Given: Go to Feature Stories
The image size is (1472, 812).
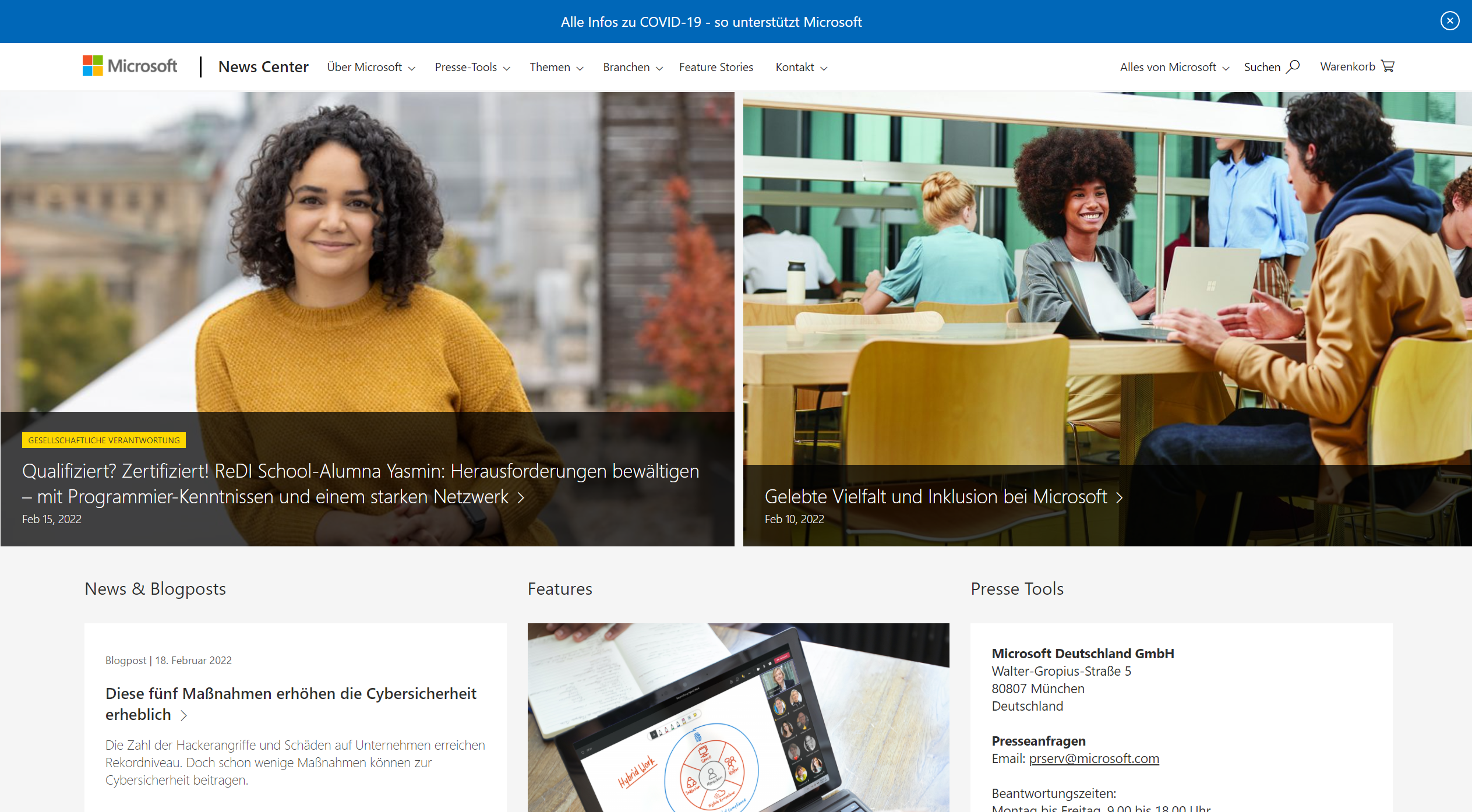Looking at the screenshot, I should click(716, 68).
